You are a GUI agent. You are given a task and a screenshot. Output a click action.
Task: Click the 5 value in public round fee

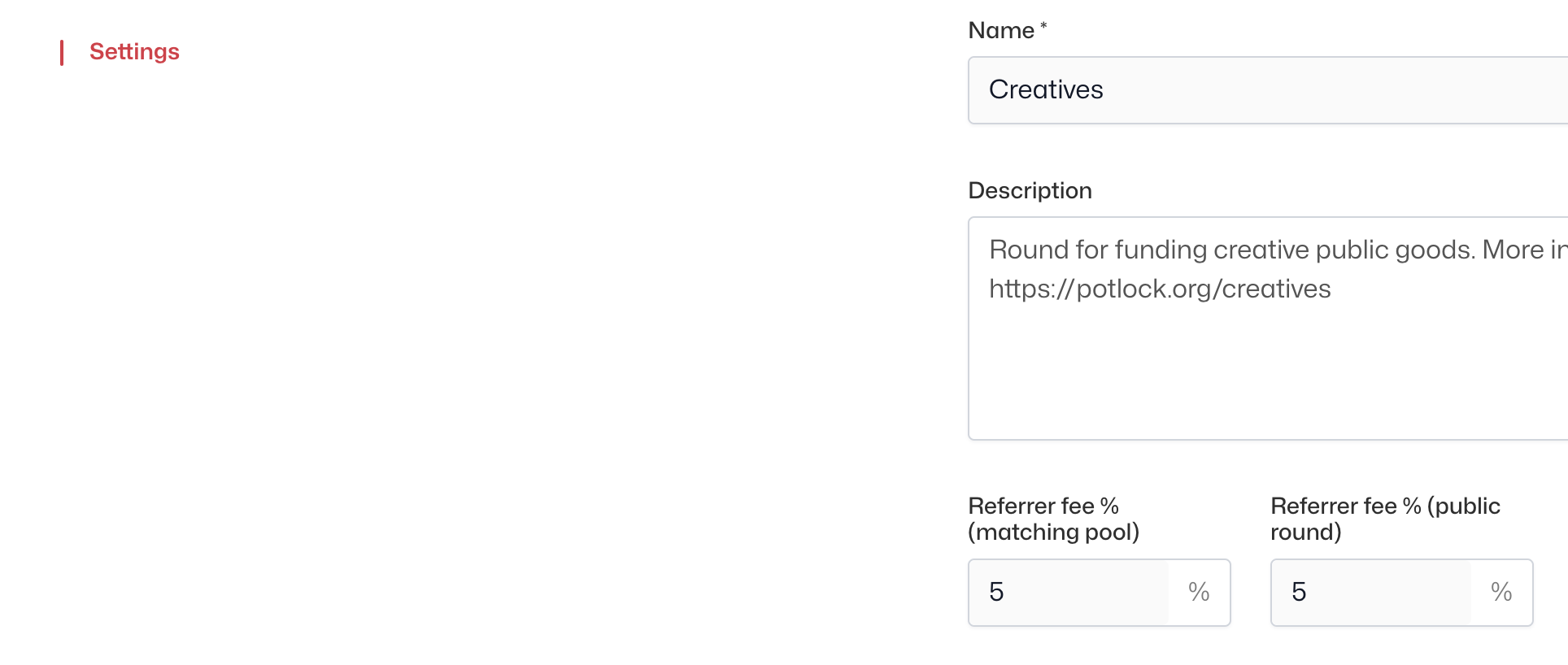(1299, 593)
